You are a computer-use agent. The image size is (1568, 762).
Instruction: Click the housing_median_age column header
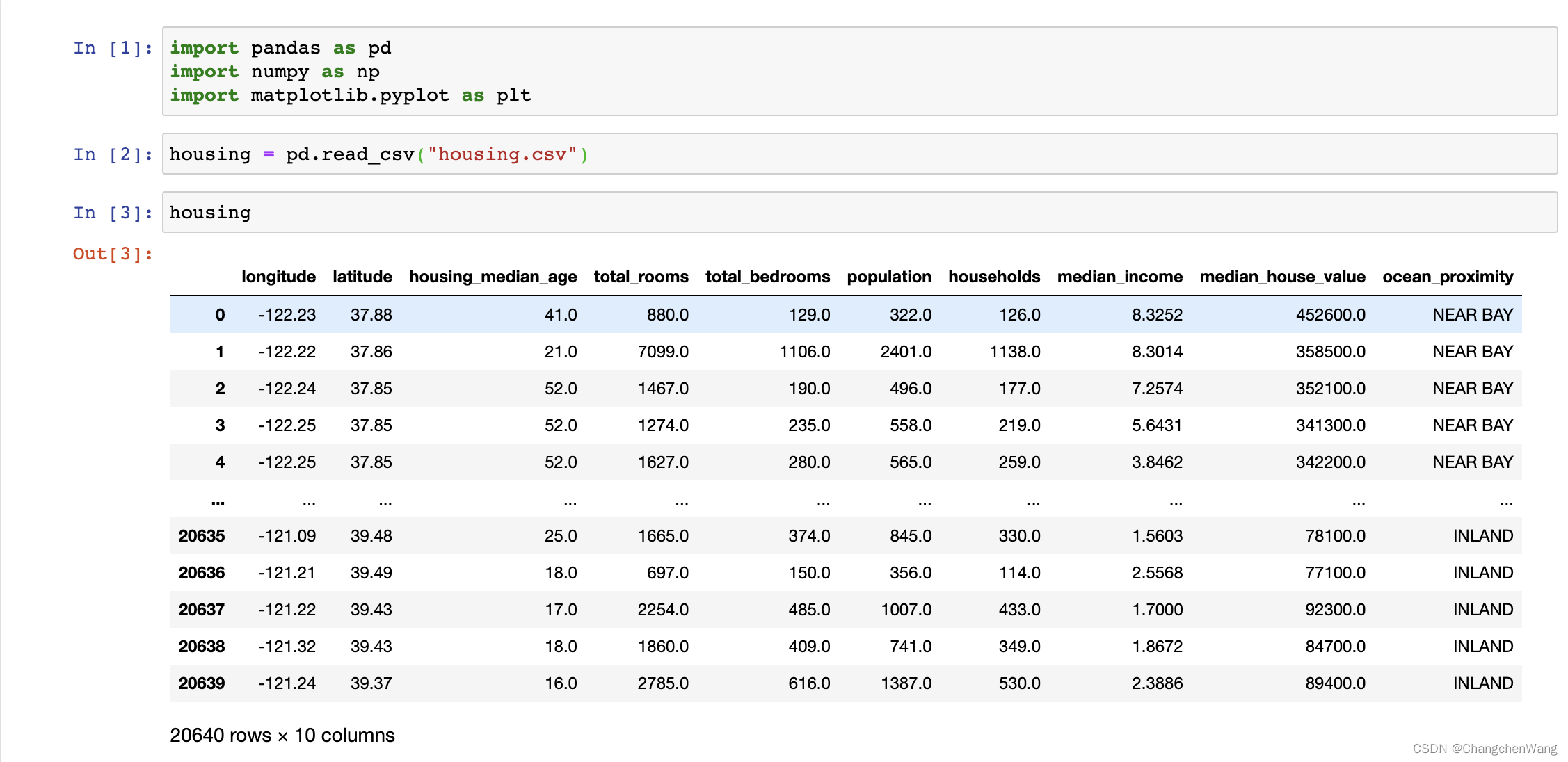tap(493, 277)
